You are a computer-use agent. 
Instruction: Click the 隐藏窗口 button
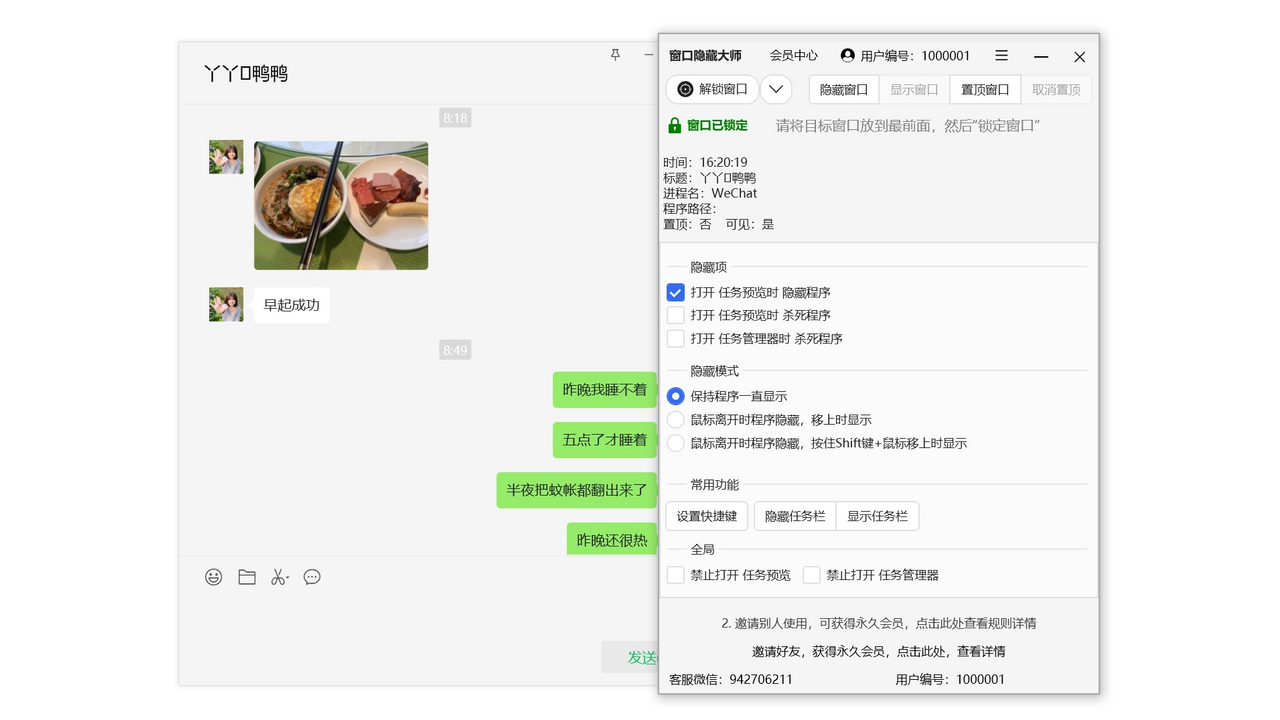[842, 89]
